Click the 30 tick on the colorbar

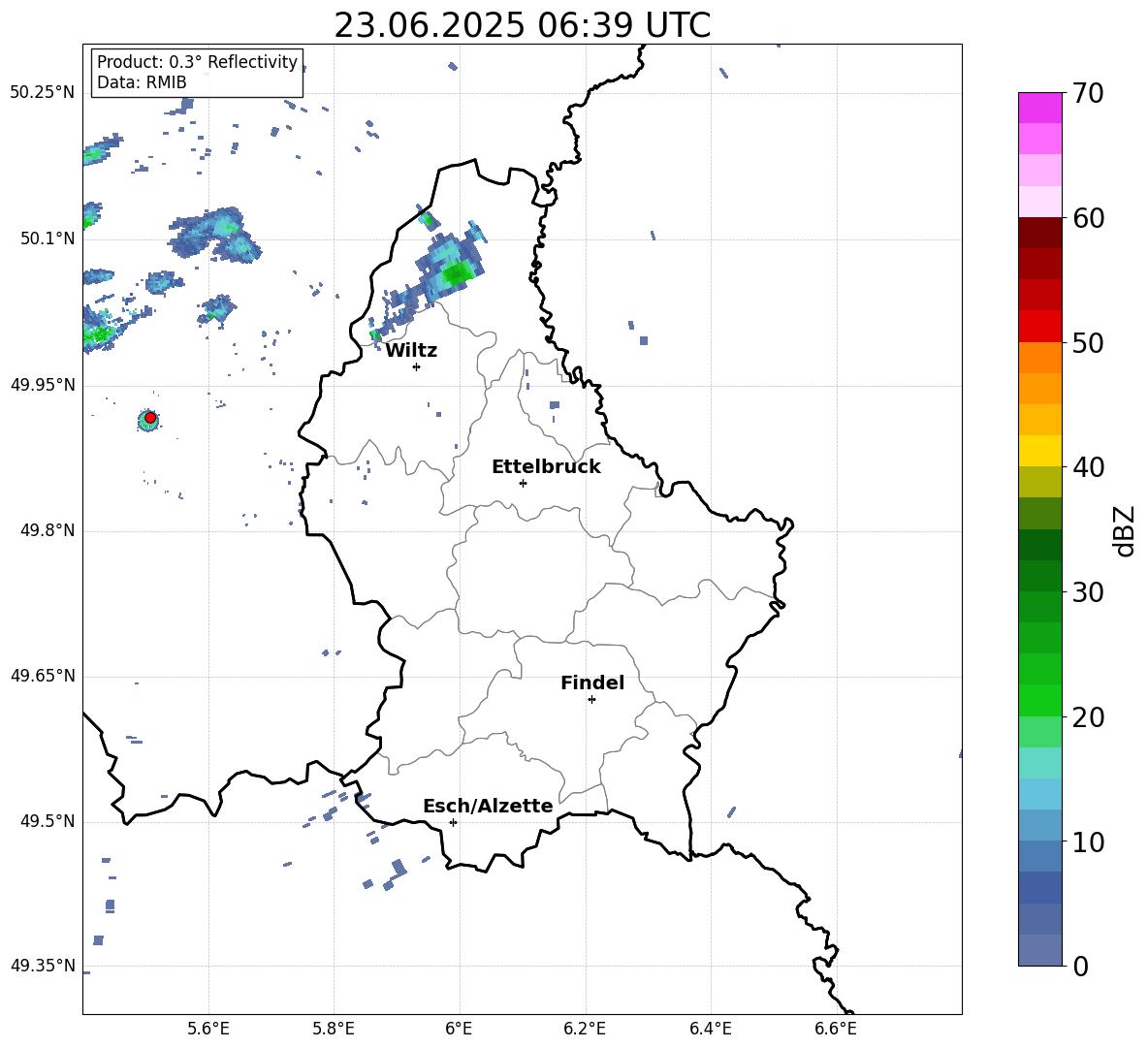pos(1088,592)
